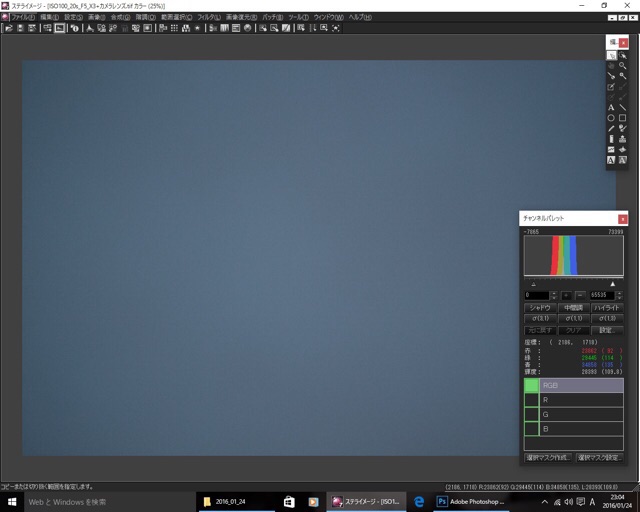Click the plus button beside level fields
The height and width of the screenshot is (512, 640).
pyautogui.click(x=566, y=295)
